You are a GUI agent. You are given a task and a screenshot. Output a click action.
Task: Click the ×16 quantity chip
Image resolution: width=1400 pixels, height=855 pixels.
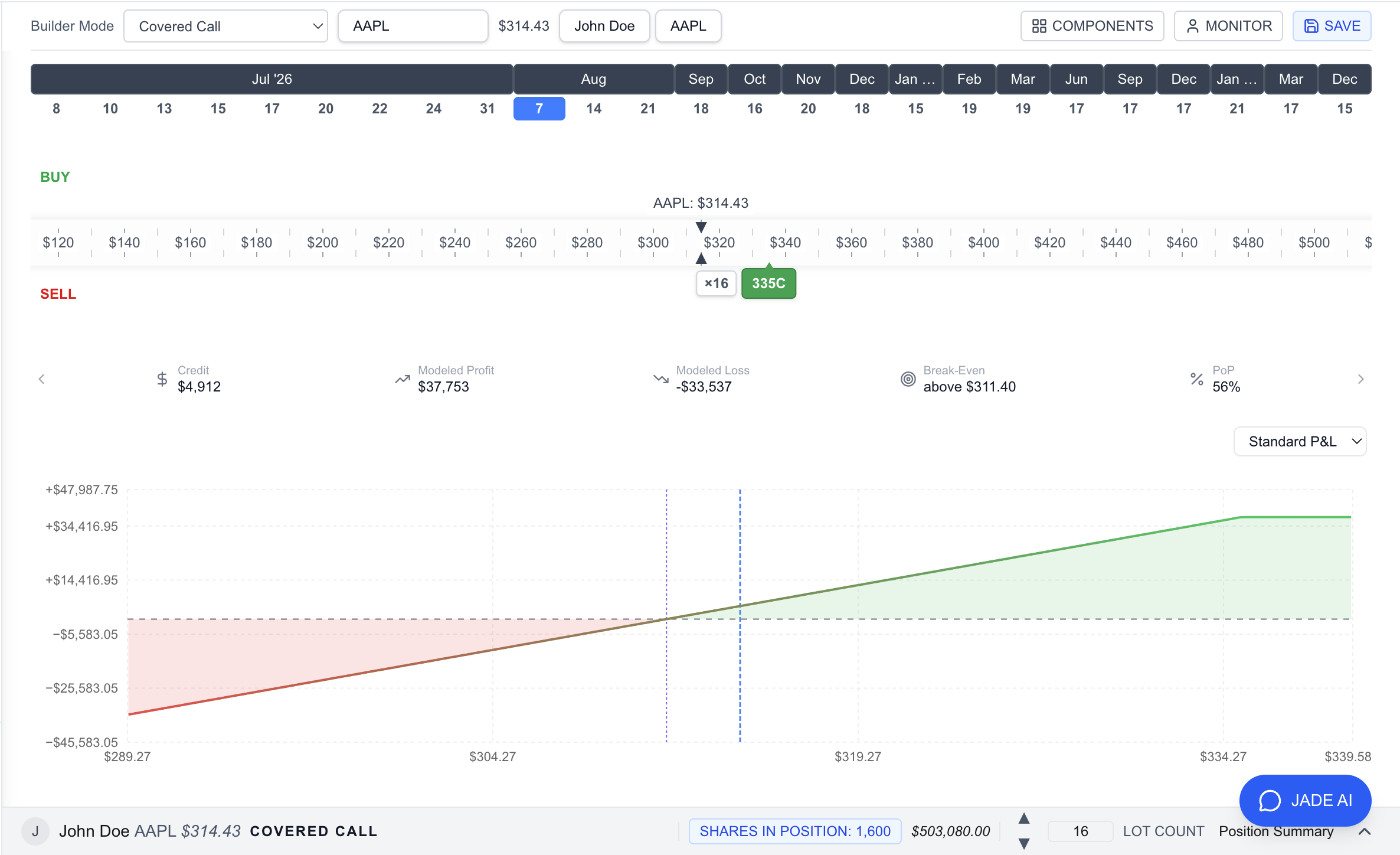coord(716,283)
